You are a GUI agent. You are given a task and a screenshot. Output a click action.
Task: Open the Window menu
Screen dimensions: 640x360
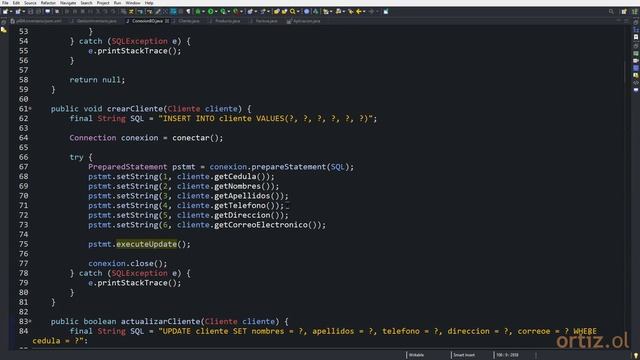pyautogui.click(x=133, y=3)
